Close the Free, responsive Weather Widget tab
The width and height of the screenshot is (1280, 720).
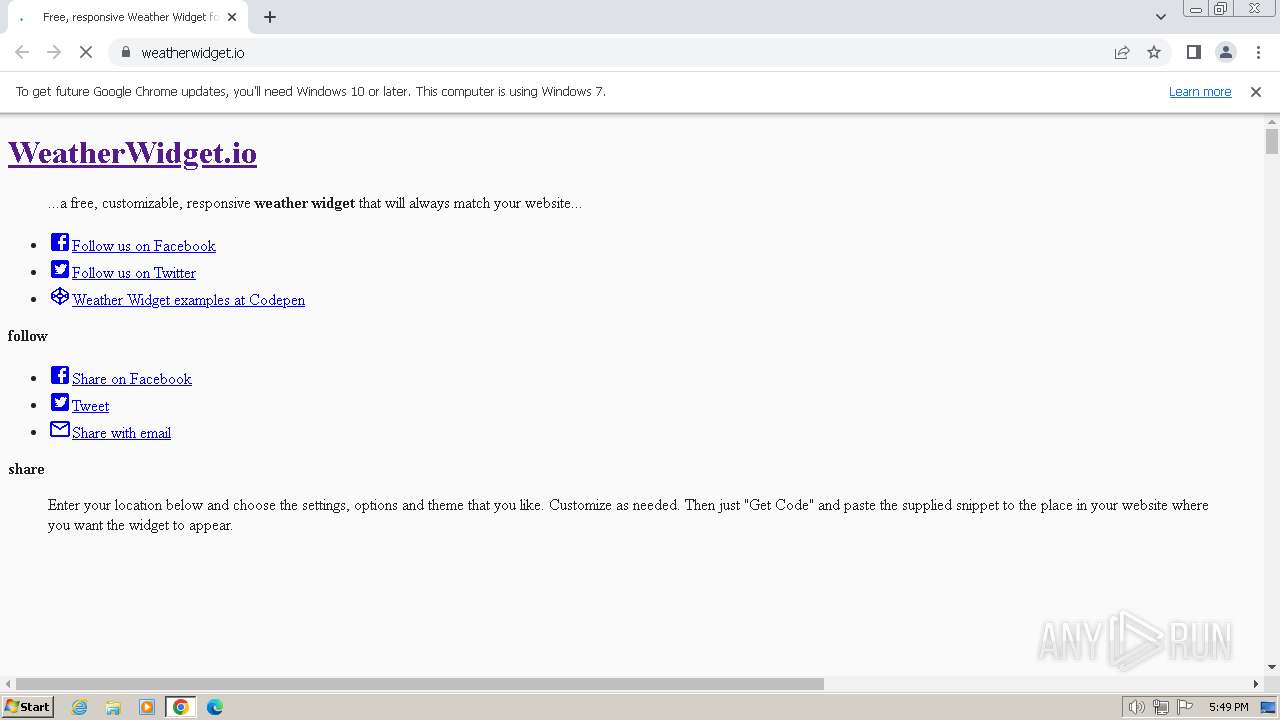(232, 17)
